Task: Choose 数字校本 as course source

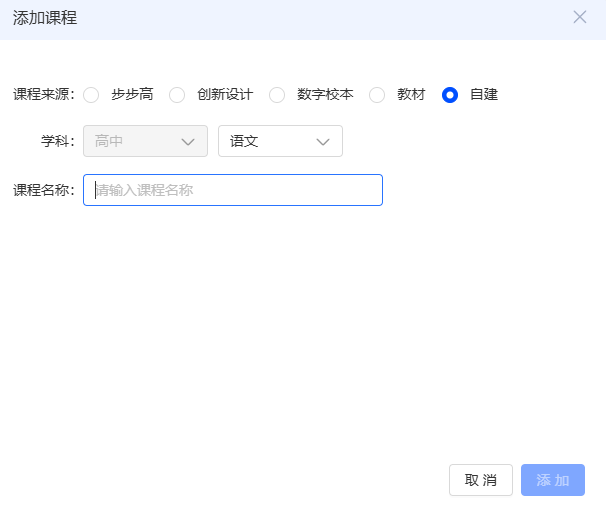Action: coord(277,95)
